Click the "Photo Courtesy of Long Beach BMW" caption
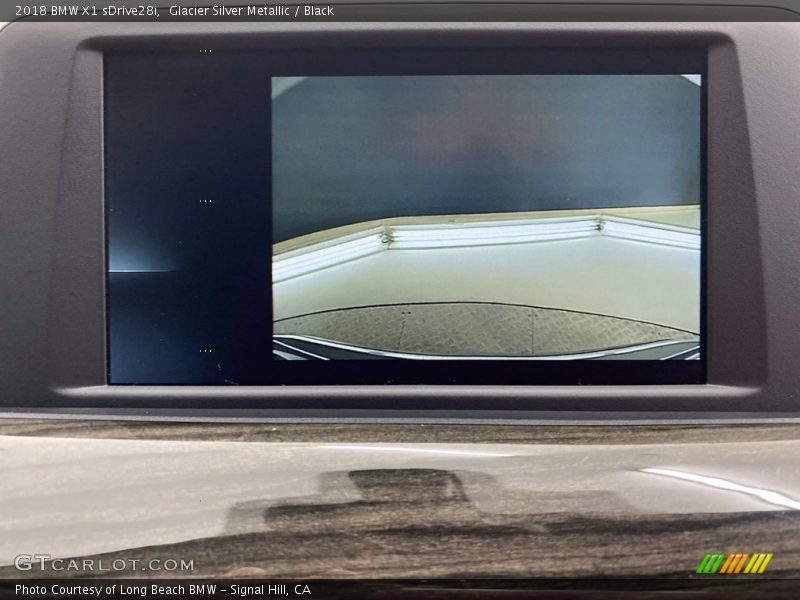This screenshot has width=800, height=600. tap(131, 590)
